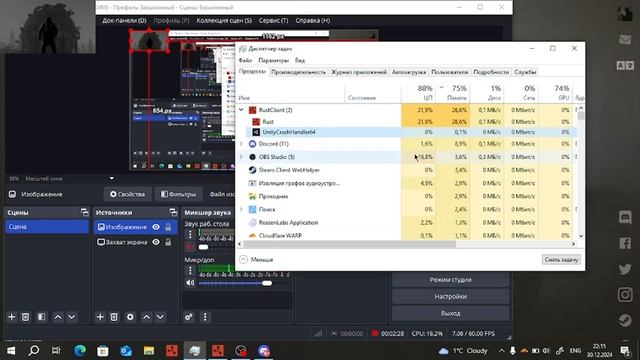
Task: Open File Explorer from taskbar
Action: [x=149, y=351]
